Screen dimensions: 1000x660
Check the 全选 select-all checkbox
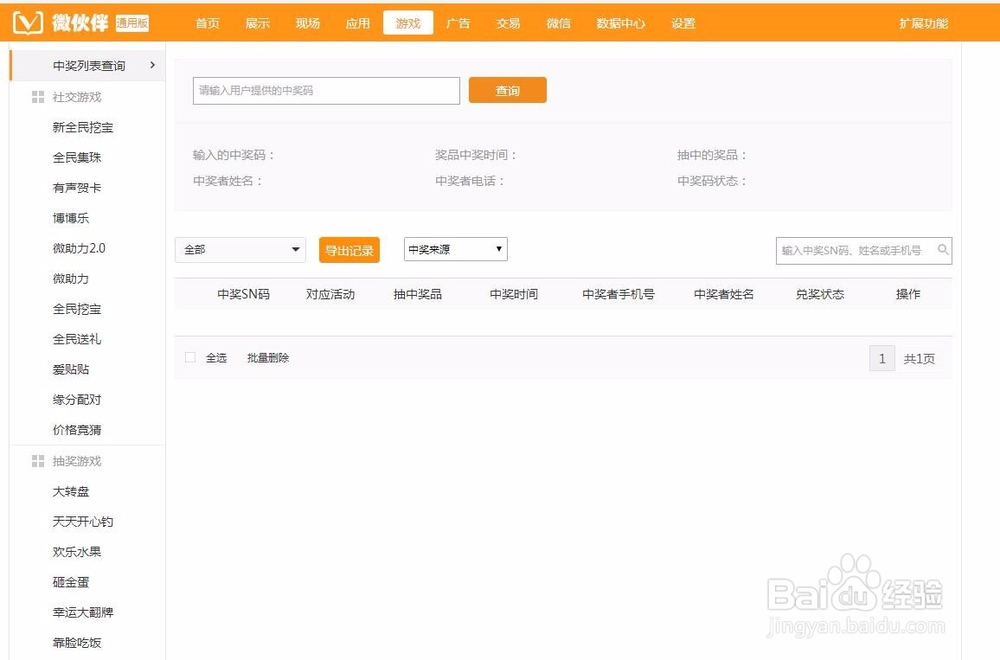coord(189,357)
